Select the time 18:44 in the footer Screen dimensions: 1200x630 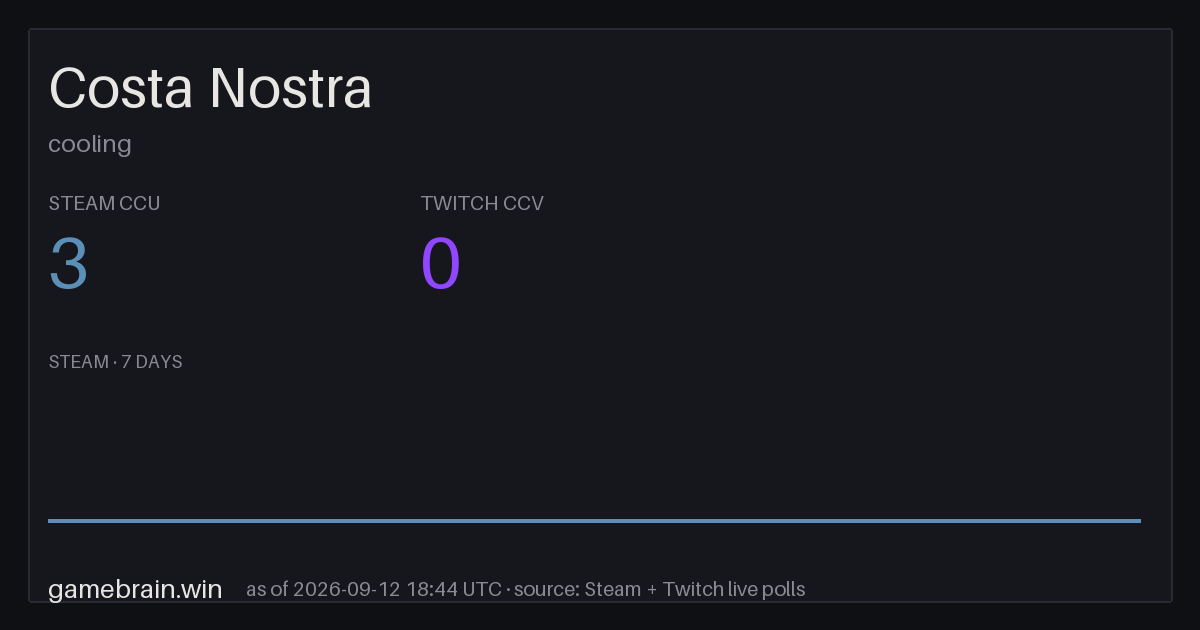tap(432, 589)
